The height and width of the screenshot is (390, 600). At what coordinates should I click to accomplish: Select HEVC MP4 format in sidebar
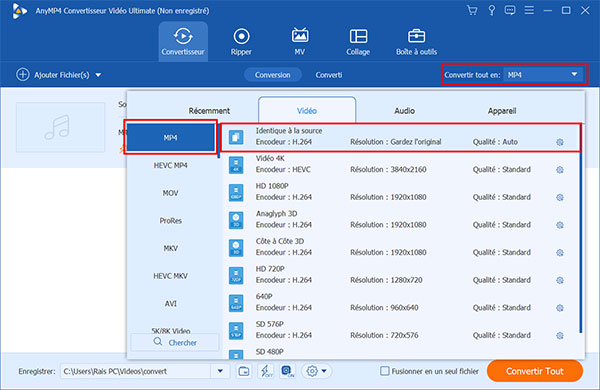pos(170,165)
